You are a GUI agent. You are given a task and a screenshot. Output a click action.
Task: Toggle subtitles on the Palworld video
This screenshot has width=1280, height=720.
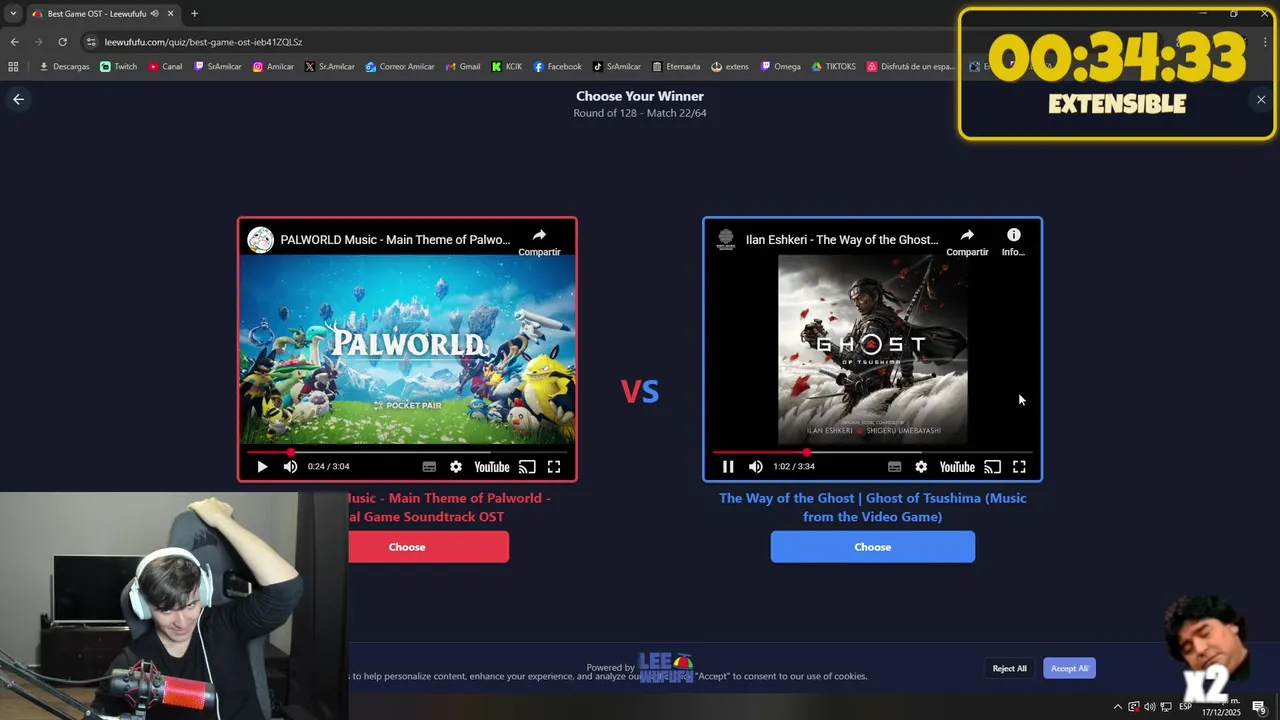click(429, 467)
